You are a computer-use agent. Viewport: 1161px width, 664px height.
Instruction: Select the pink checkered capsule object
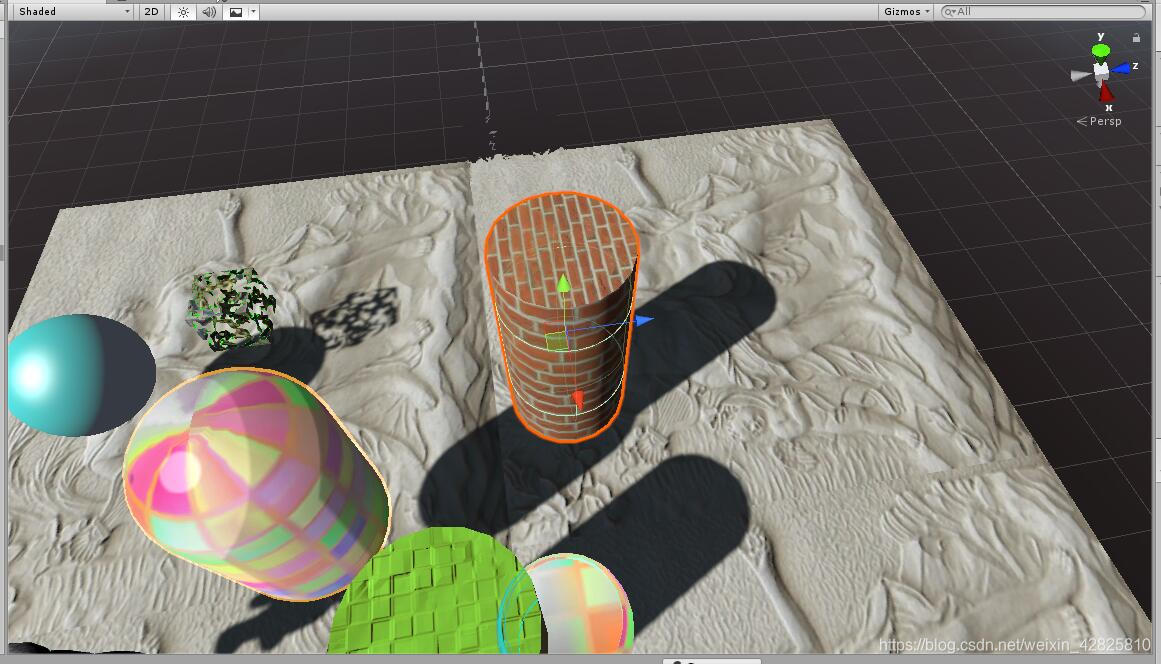tap(255, 485)
